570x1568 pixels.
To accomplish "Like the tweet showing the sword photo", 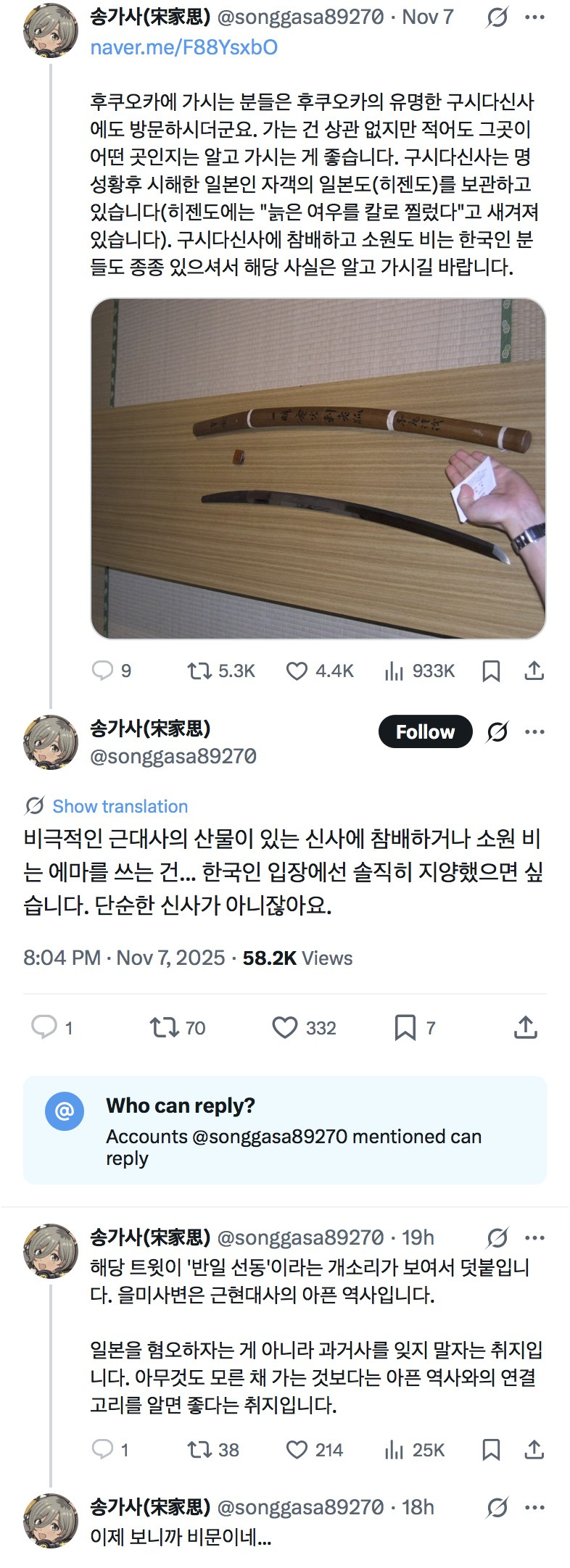I will [297, 671].
